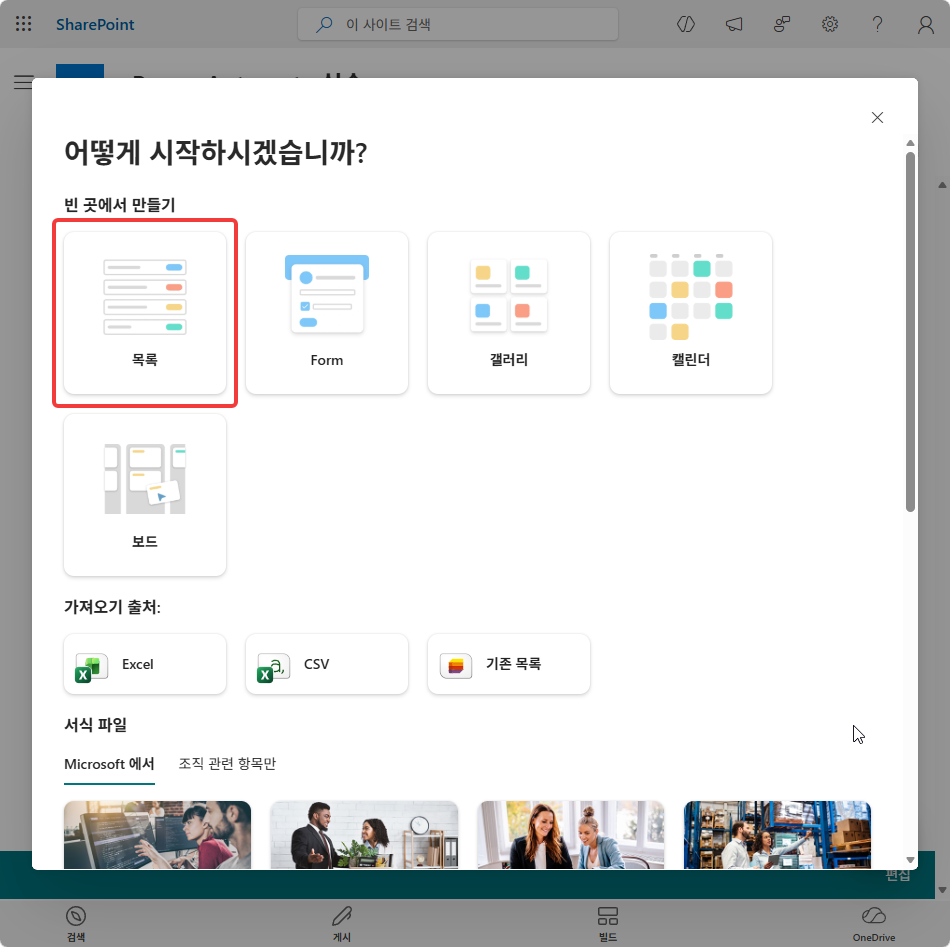Select the Form card
Viewport: 950px width, 947px height.
(x=327, y=313)
